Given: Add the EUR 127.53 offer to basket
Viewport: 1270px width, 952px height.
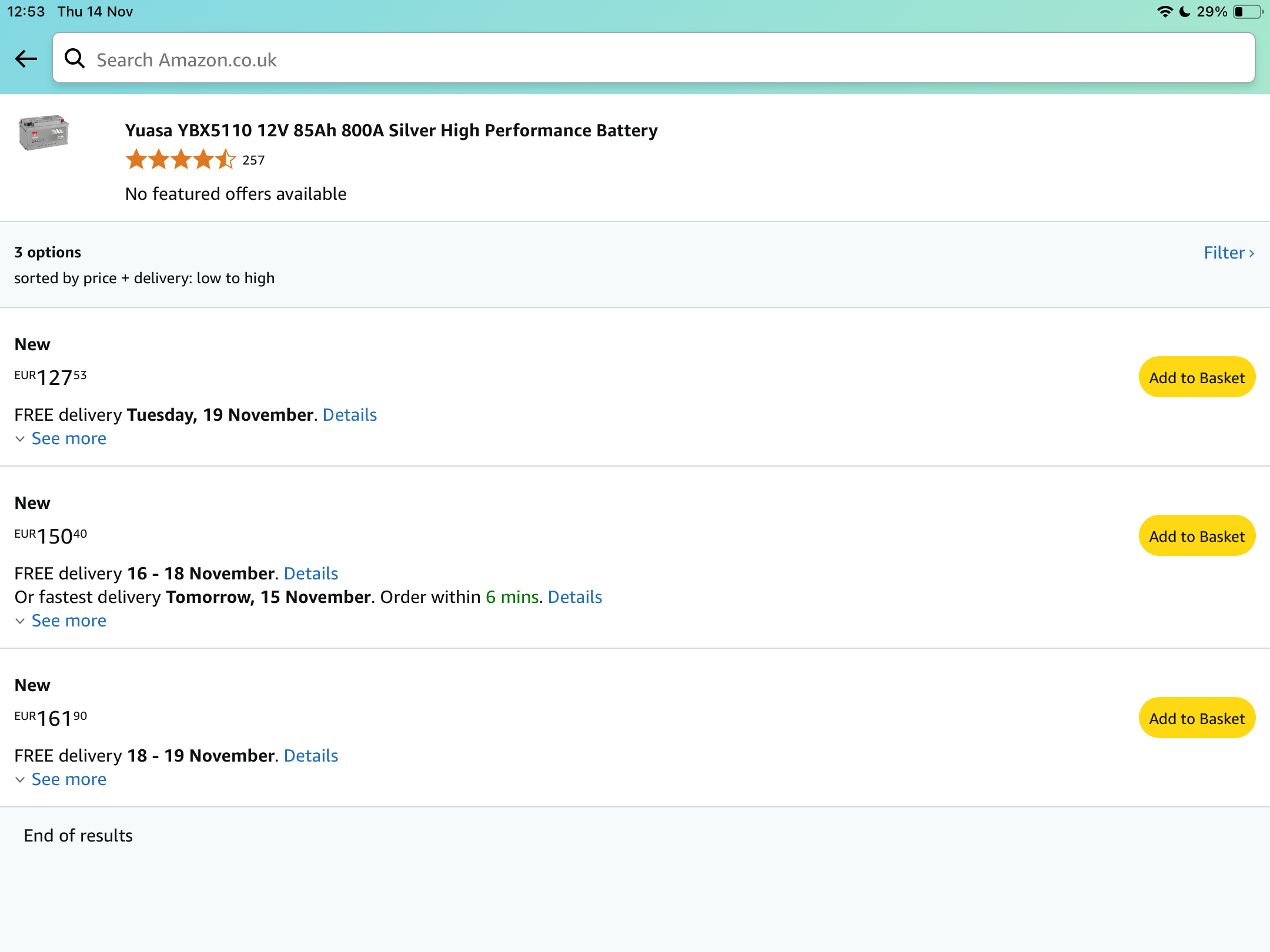Looking at the screenshot, I should click(x=1197, y=377).
